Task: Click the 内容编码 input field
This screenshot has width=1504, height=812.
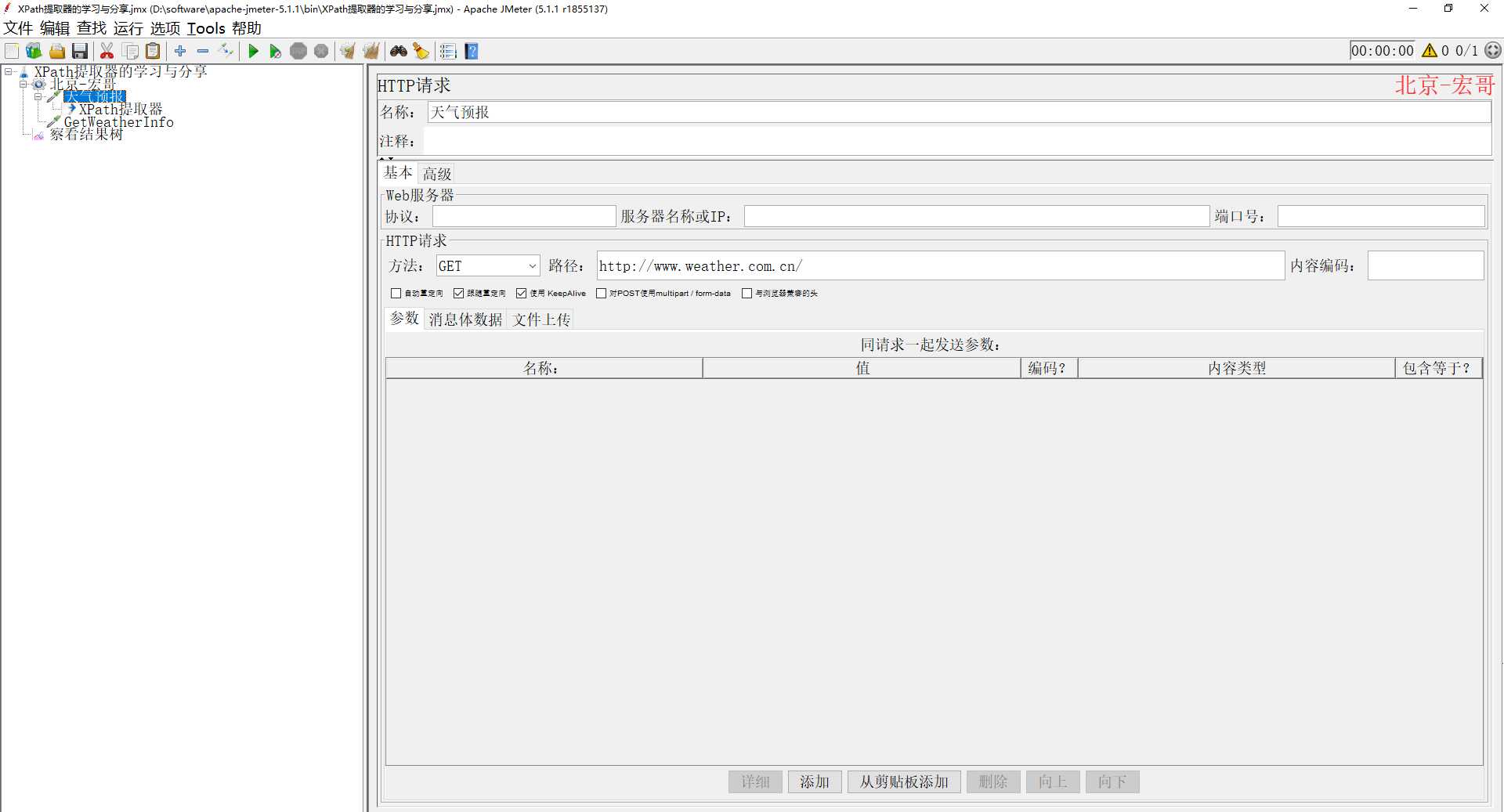Action: [1426, 265]
